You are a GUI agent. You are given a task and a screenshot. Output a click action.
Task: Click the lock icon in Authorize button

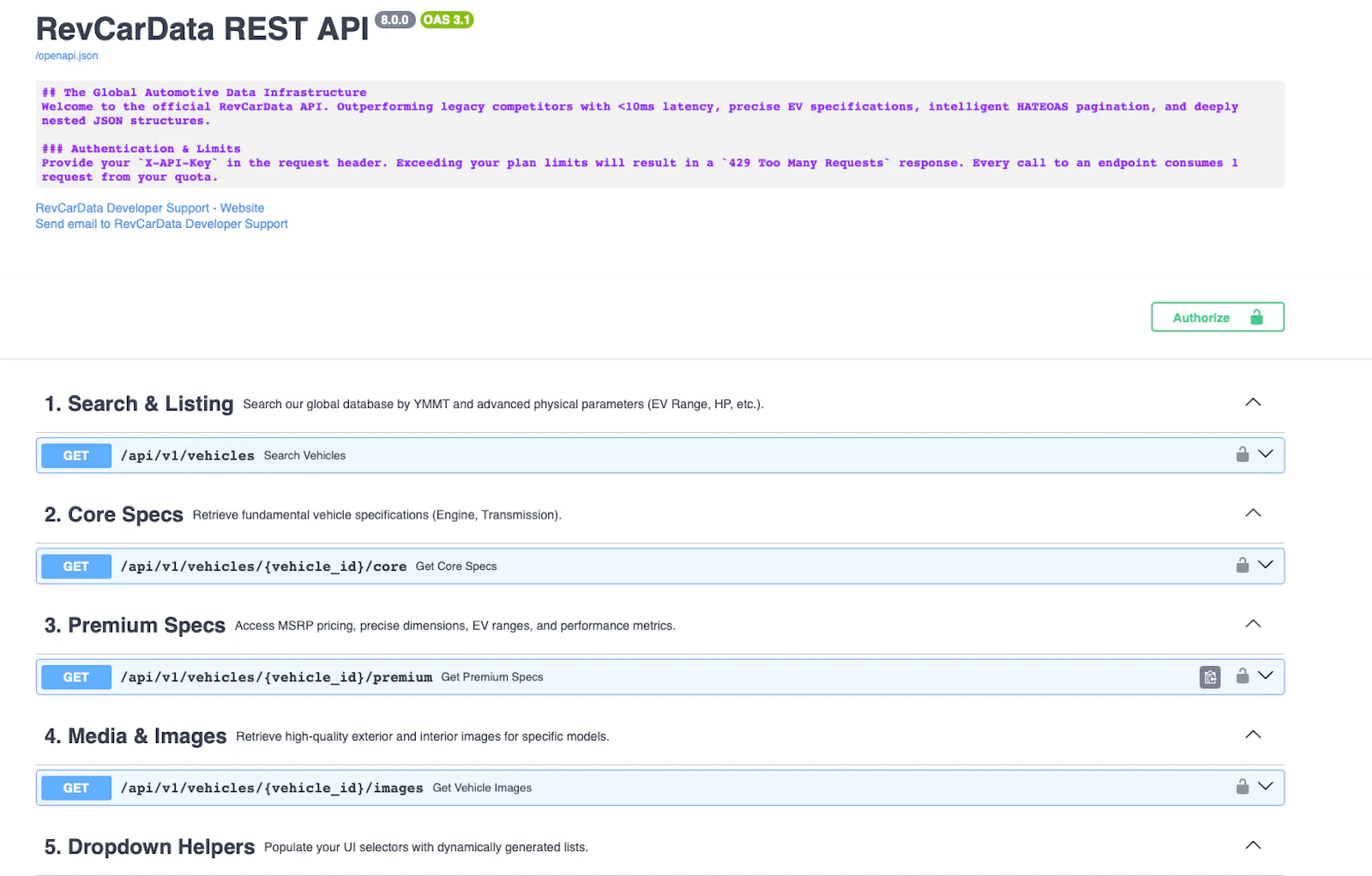pyautogui.click(x=1256, y=317)
